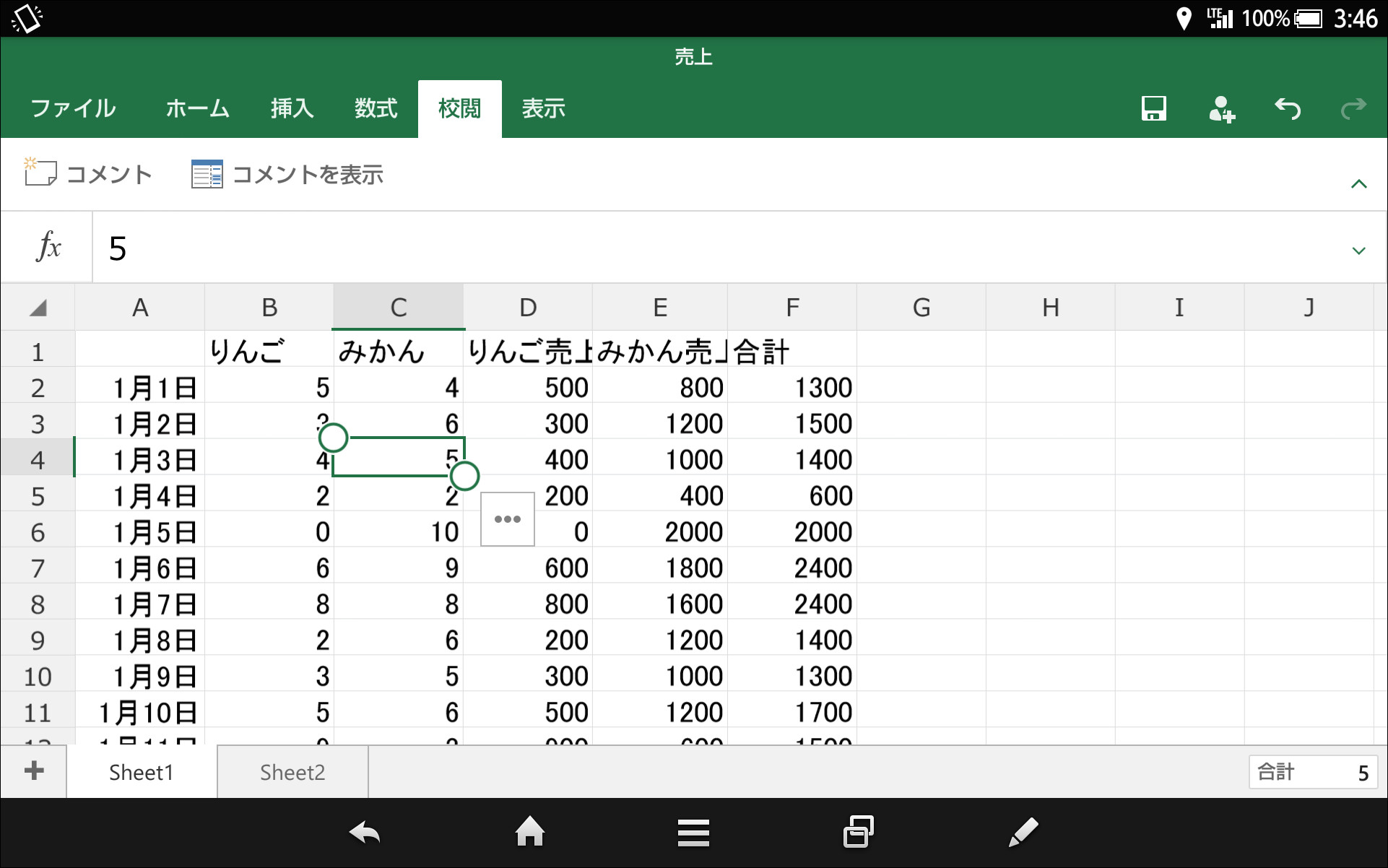
Task: Switch to the 数式 ribbon tab
Action: point(375,108)
